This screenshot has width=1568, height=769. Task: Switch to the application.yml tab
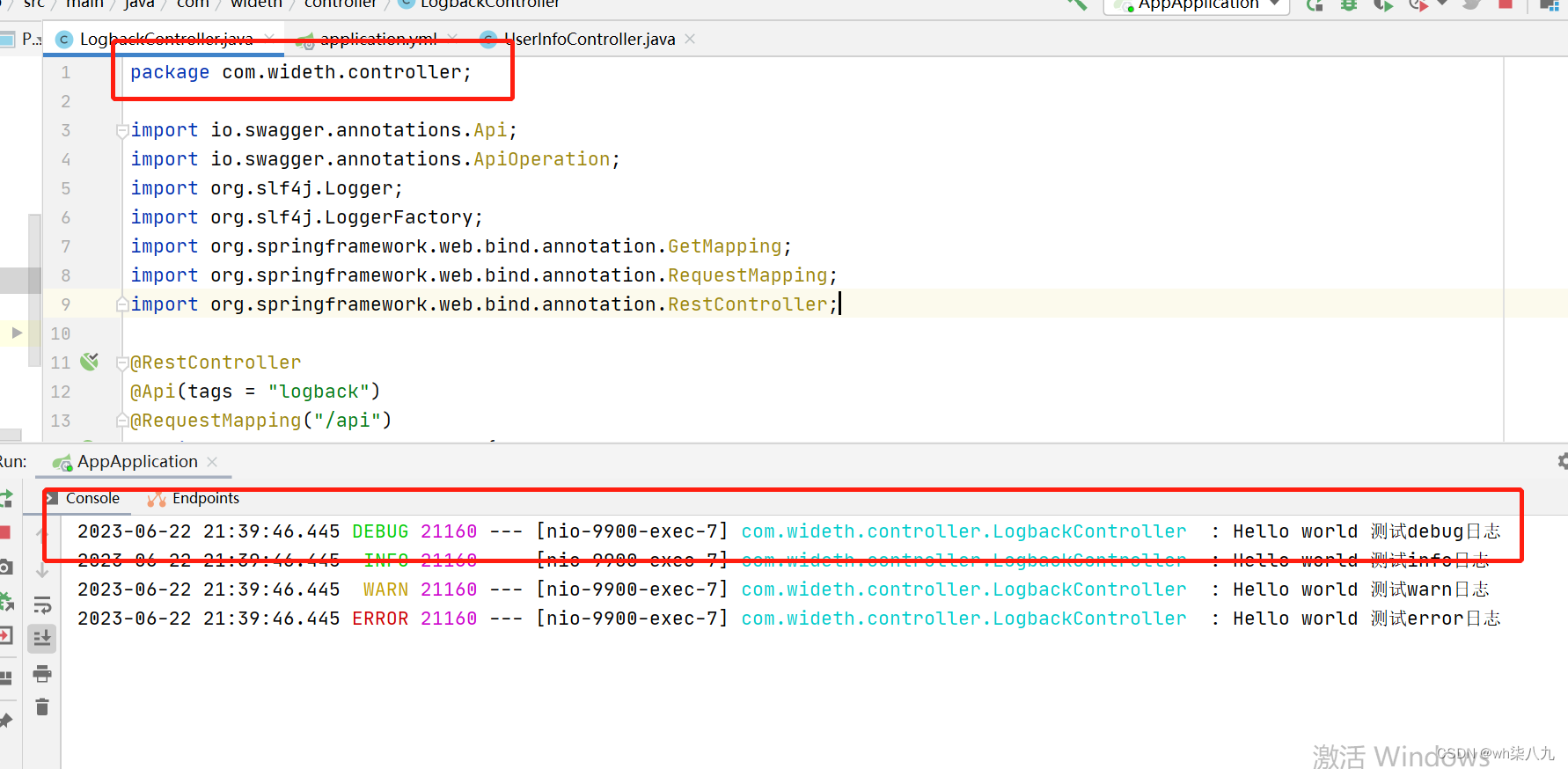tap(378, 39)
